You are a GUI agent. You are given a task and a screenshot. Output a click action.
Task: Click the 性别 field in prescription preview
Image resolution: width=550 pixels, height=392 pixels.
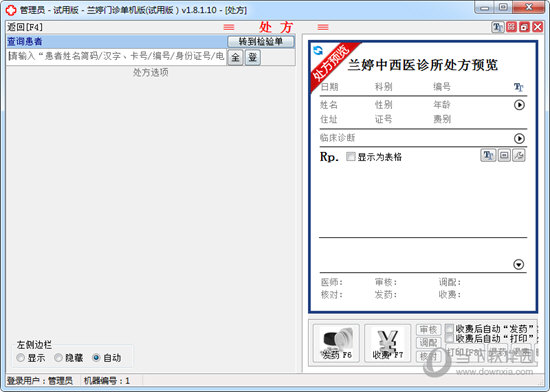(383, 104)
